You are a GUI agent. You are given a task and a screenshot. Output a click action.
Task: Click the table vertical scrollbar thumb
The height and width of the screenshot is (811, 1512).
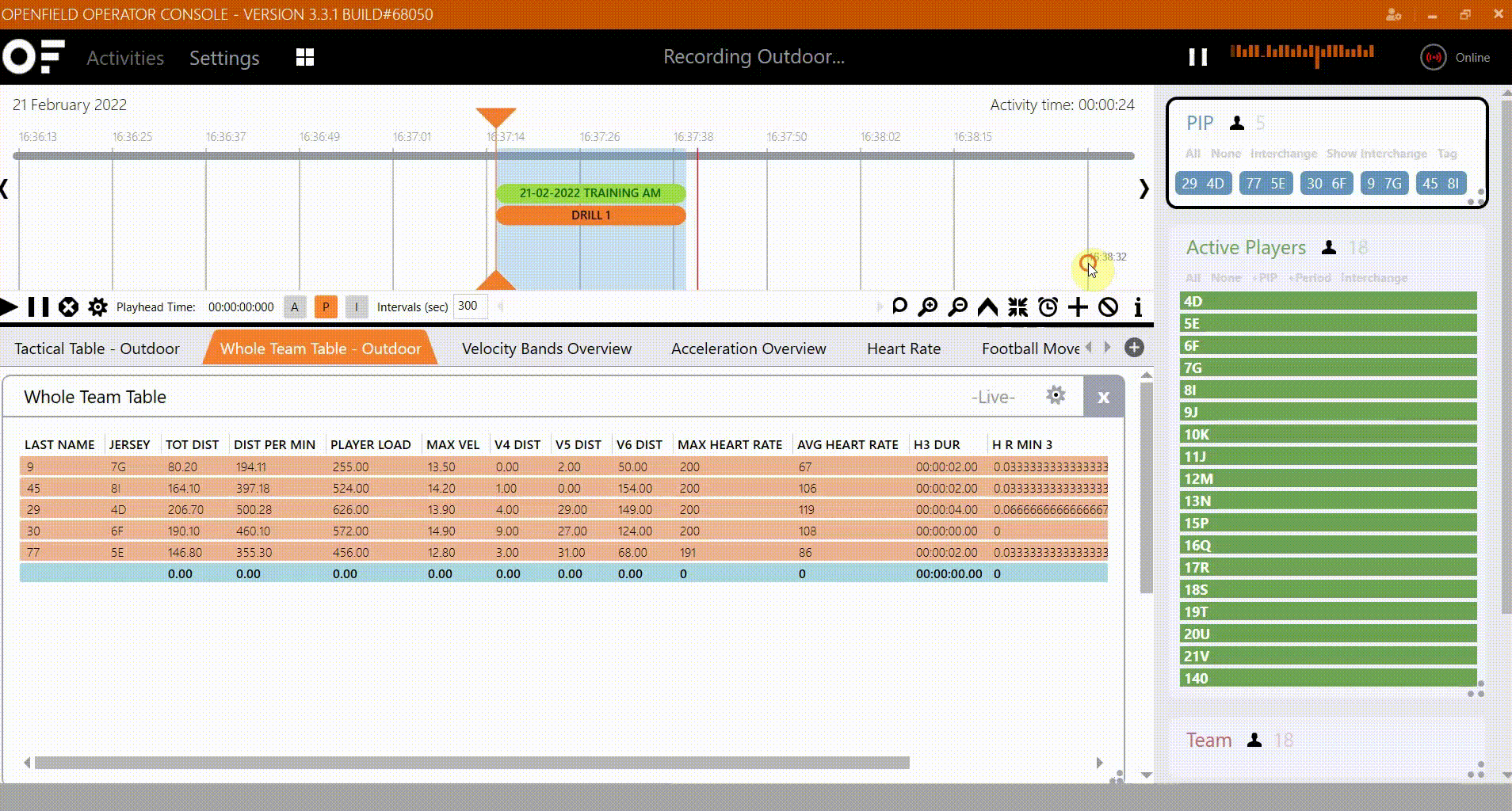point(1146,488)
